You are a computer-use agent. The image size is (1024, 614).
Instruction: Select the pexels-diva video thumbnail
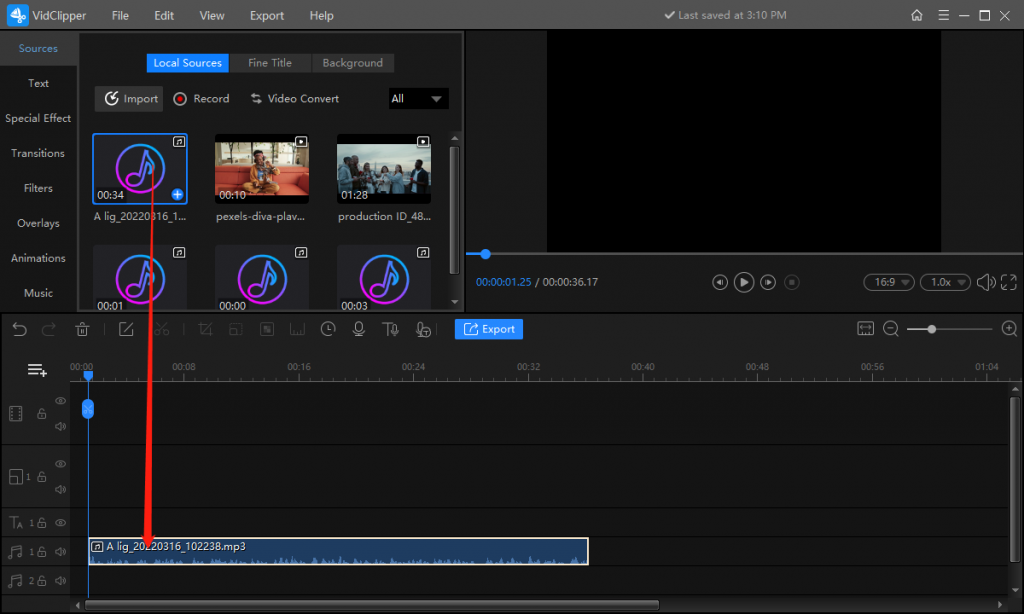pos(262,169)
